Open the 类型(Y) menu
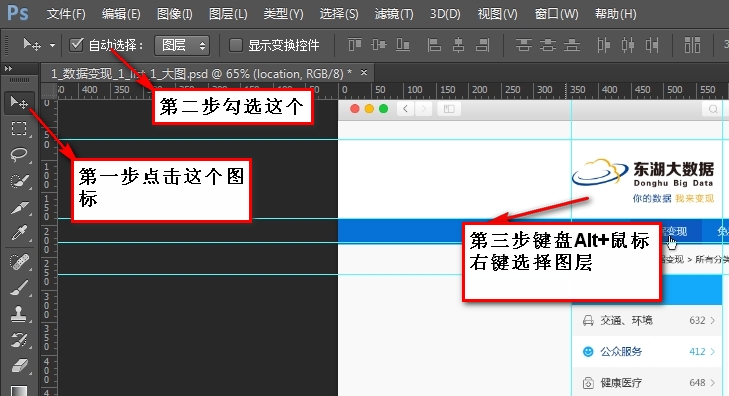The image size is (729, 396). click(x=283, y=14)
